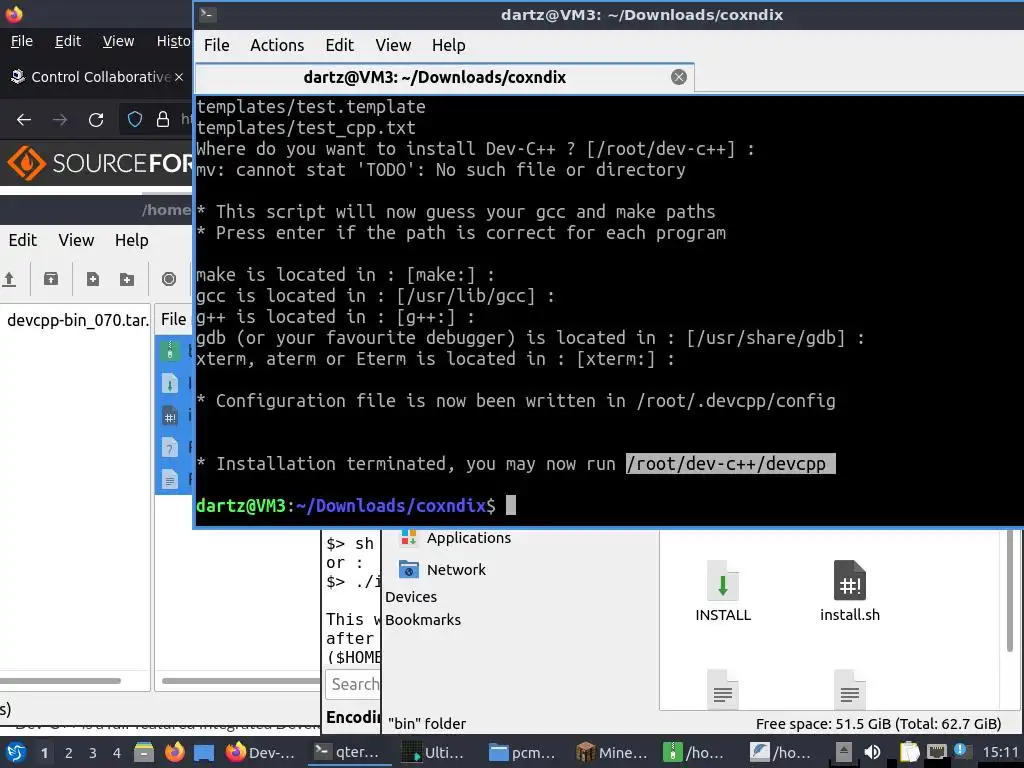
Task: Launch Firefox from panel quick launch
Action: pos(174,752)
